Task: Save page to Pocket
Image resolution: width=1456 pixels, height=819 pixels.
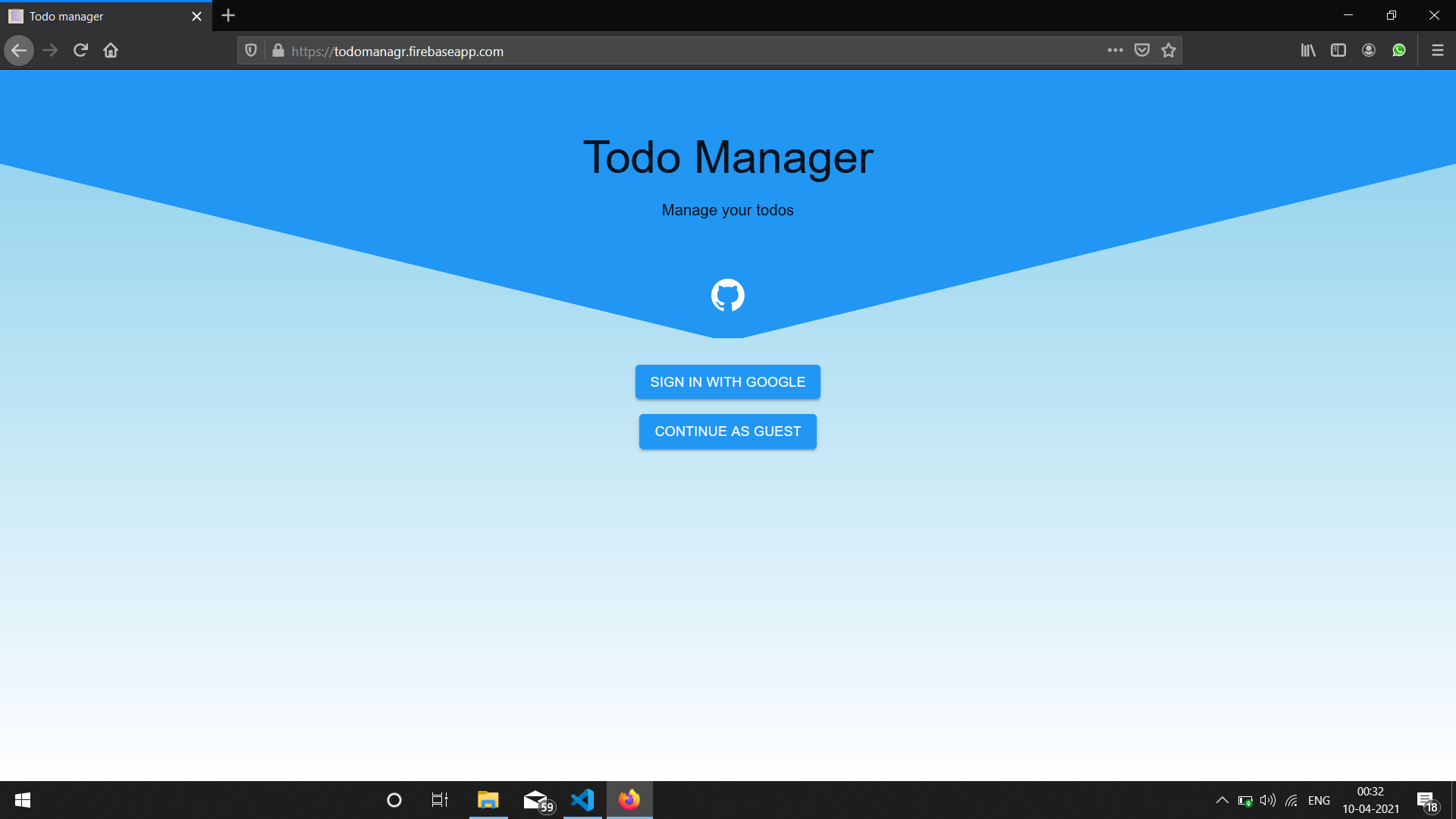Action: click(1142, 51)
